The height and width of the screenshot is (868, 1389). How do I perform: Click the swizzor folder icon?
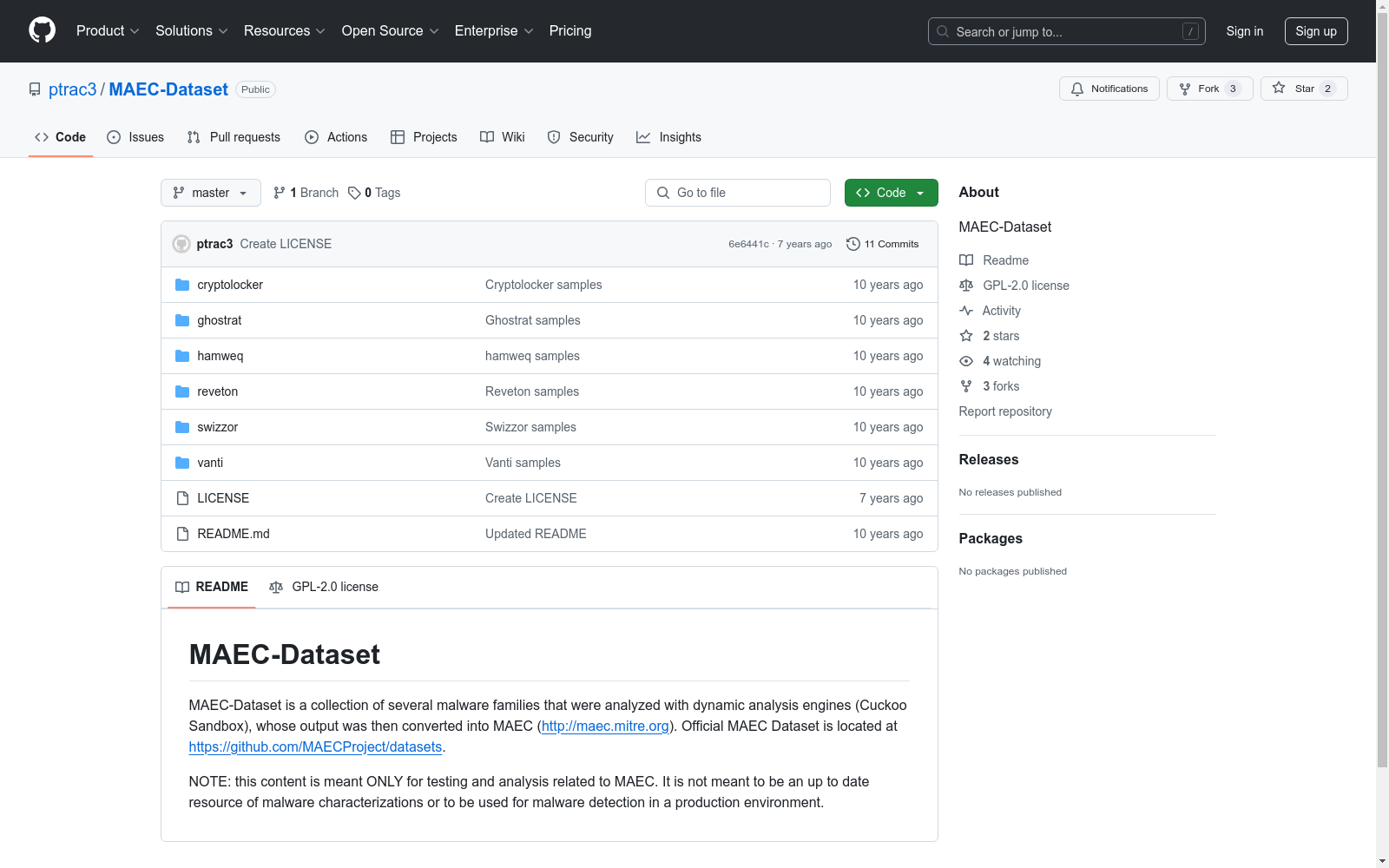(x=182, y=427)
